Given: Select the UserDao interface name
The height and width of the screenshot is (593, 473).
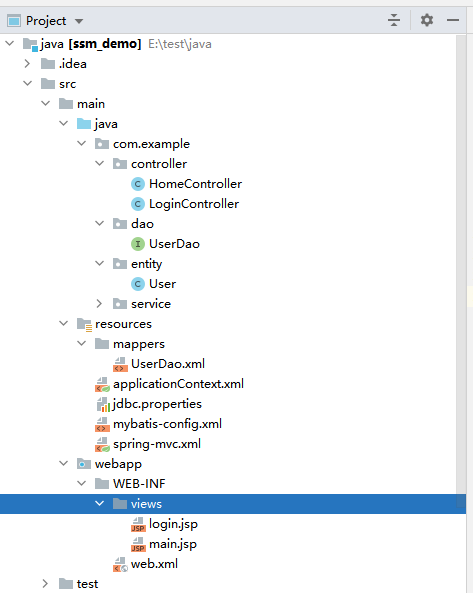Looking at the screenshot, I should (x=174, y=244).
